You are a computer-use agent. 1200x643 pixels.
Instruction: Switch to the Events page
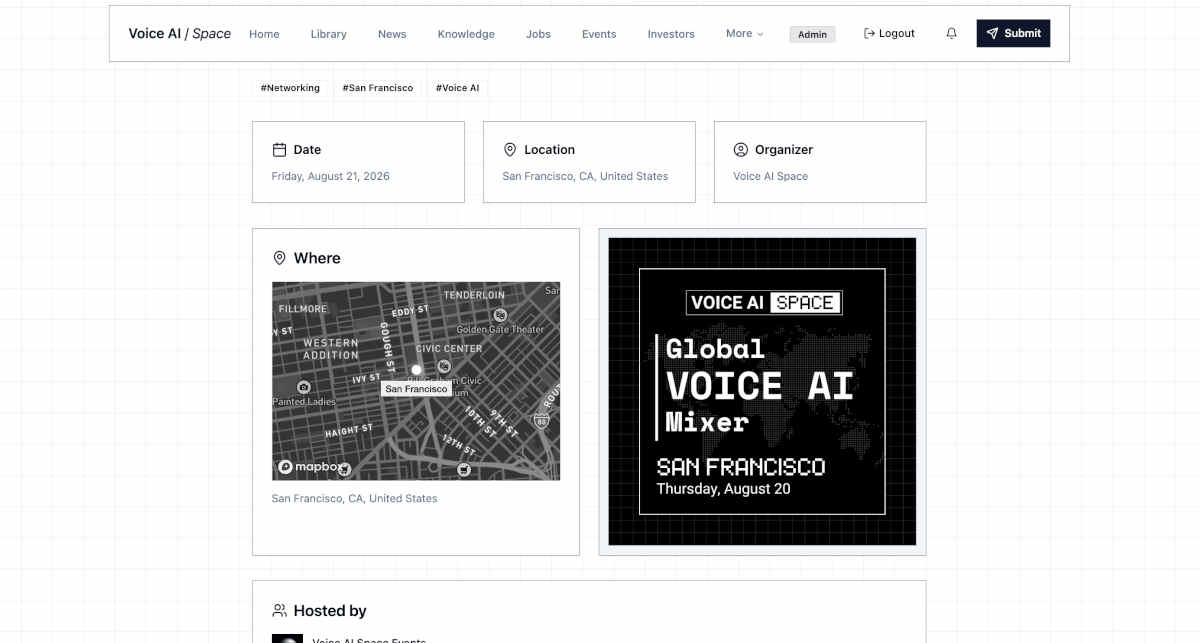599,34
